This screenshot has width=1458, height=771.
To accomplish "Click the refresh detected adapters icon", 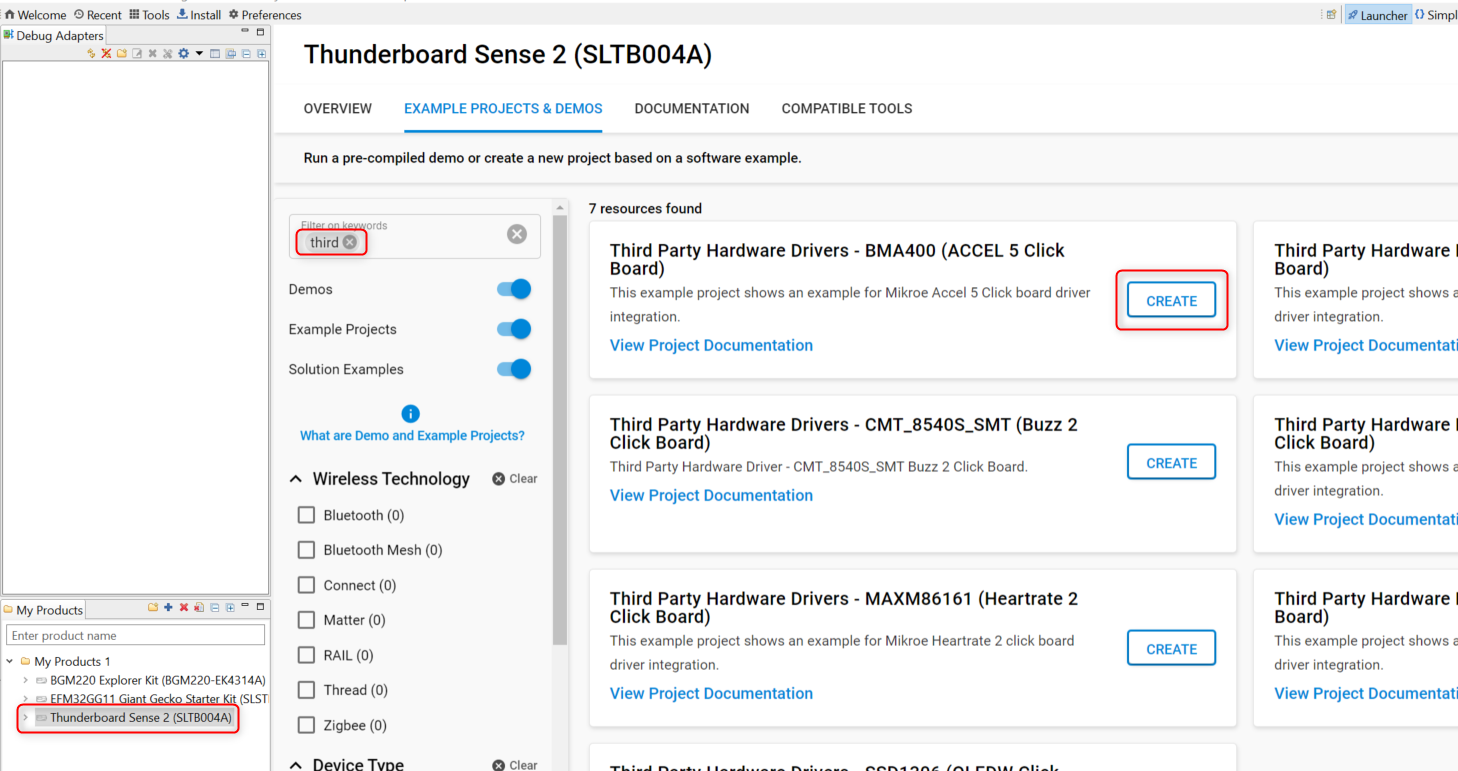I will point(91,53).
